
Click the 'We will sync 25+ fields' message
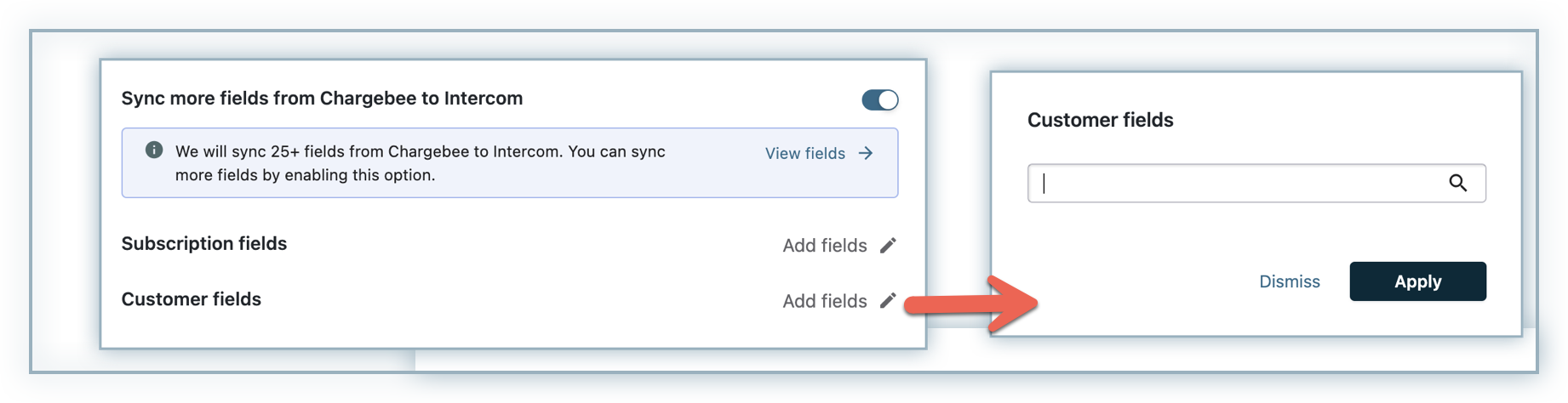click(420, 151)
